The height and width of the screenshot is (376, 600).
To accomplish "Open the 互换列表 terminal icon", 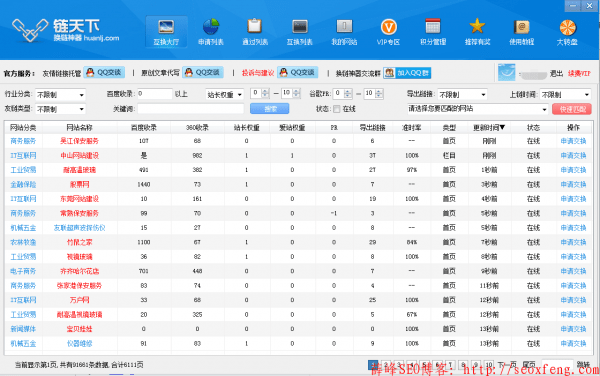I will [x=300, y=32].
